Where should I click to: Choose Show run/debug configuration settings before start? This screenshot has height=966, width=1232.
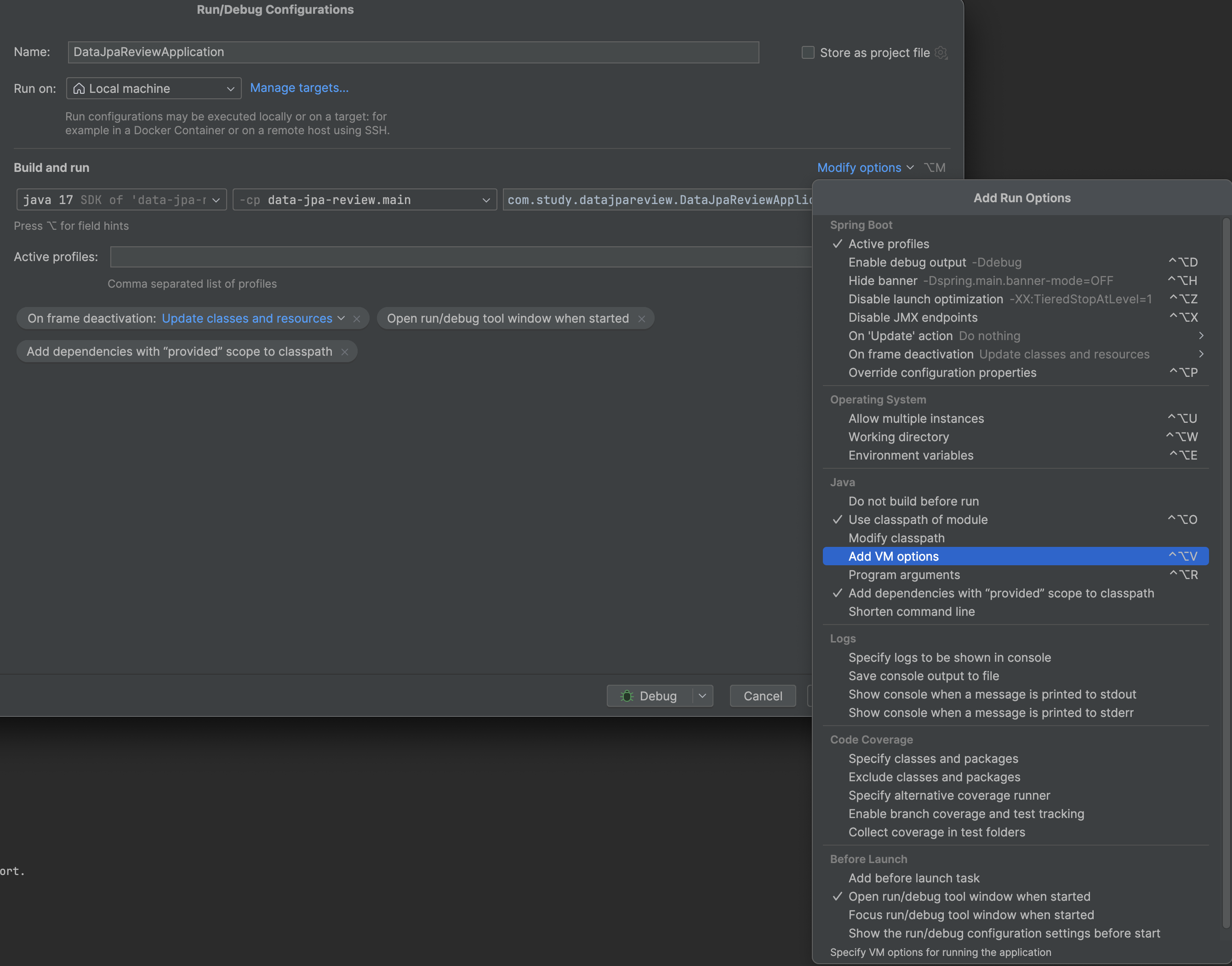click(x=1015, y=933)
